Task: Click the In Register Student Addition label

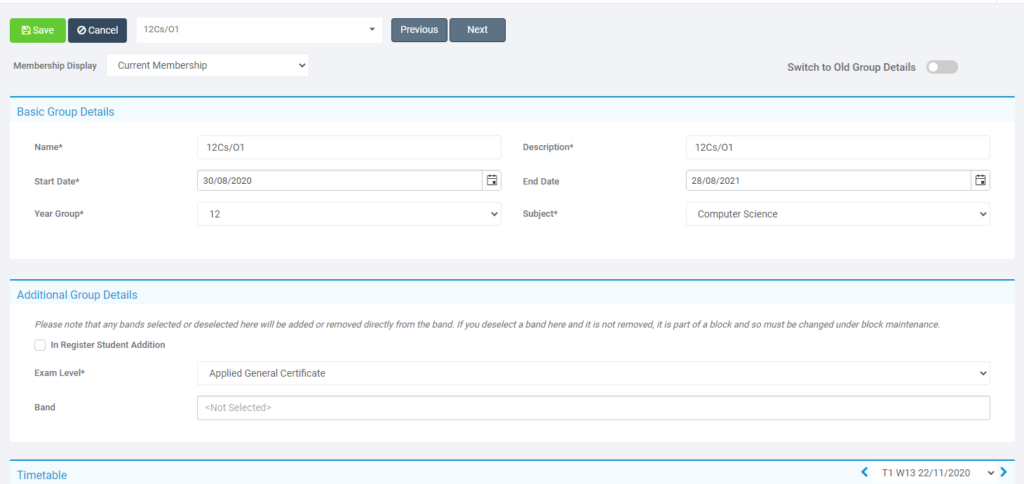Action: [108, 345]
